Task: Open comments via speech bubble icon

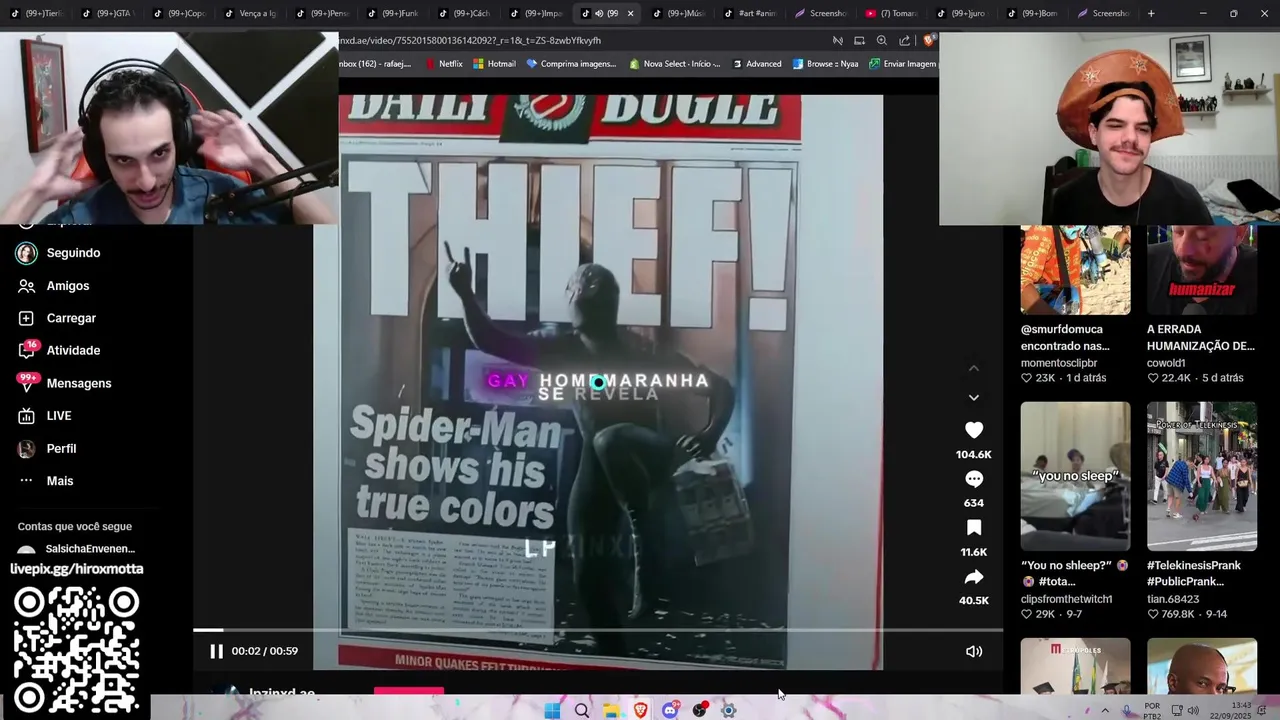Action: pyautogui.click(x=974, y=479)
